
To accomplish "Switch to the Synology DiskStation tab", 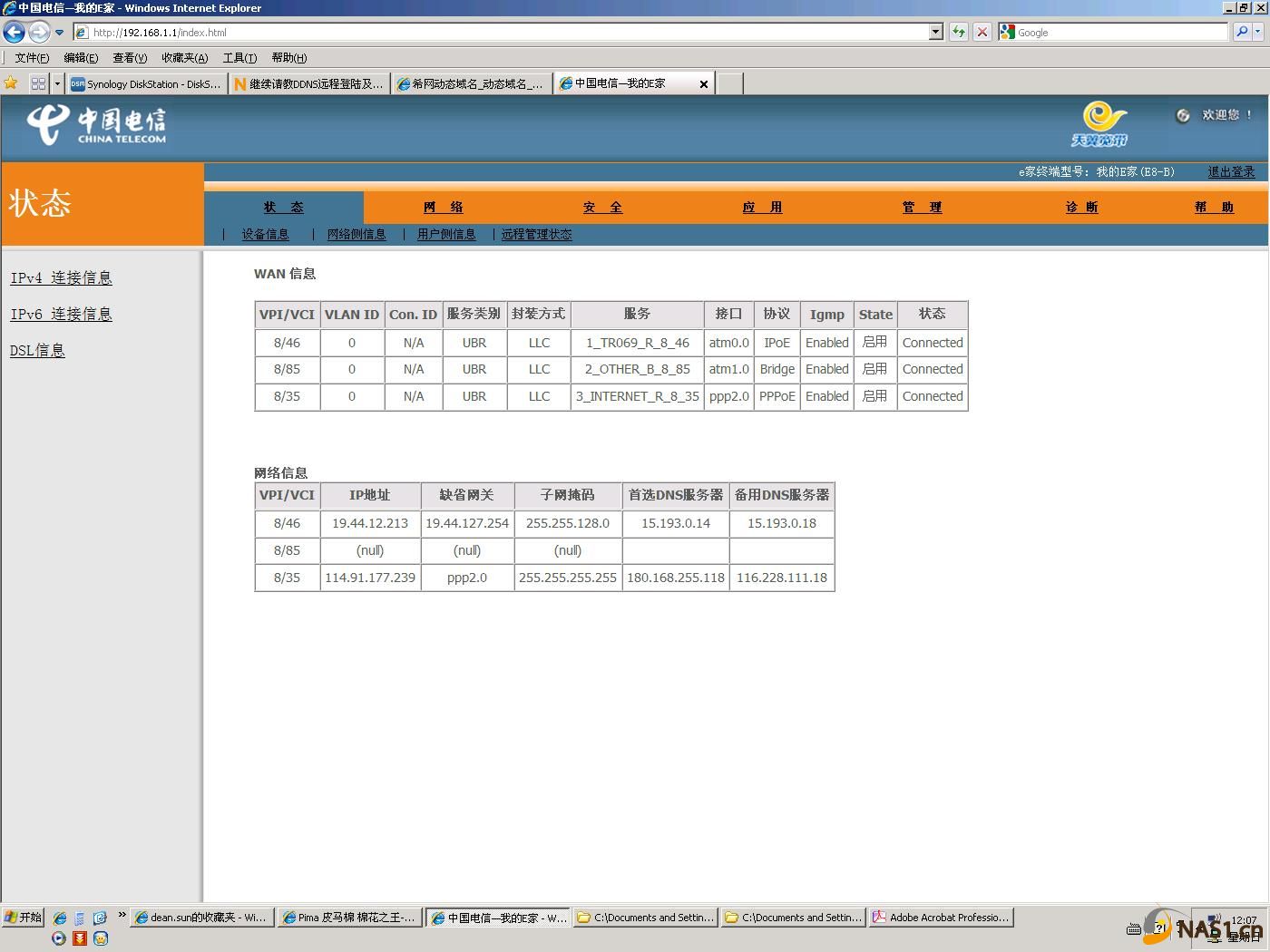I will click(146, 83).
